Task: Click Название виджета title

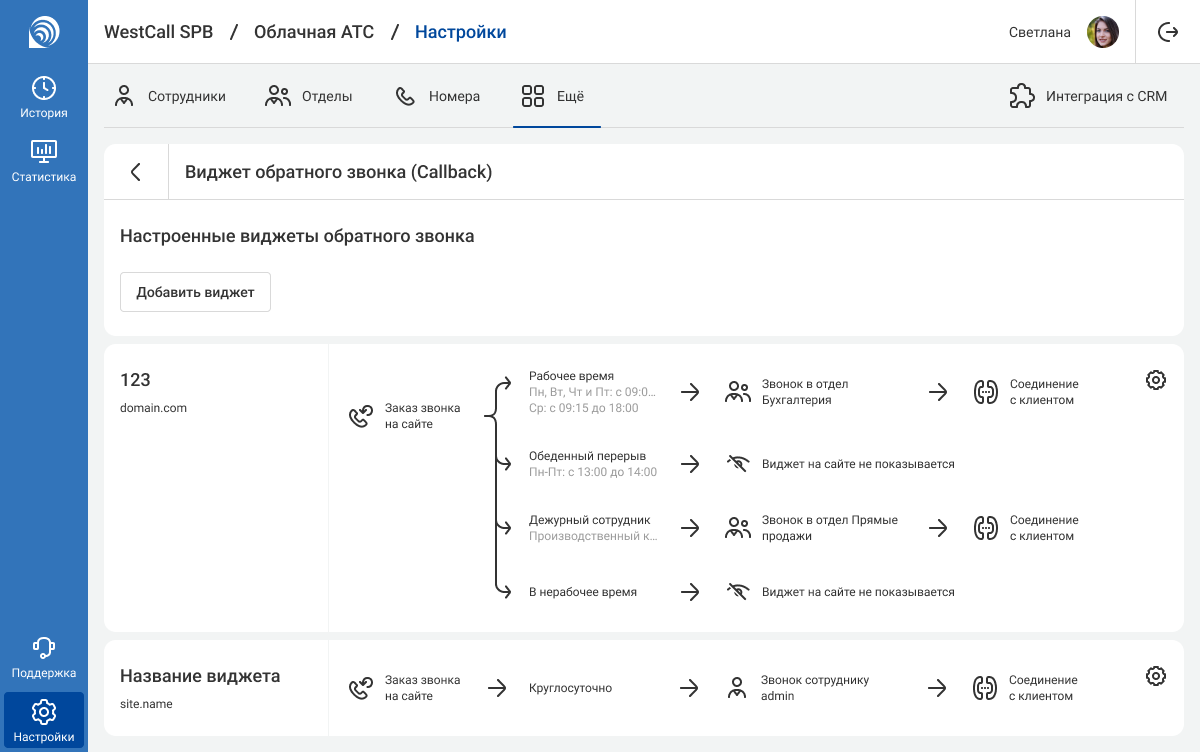Action: point(200,676)
